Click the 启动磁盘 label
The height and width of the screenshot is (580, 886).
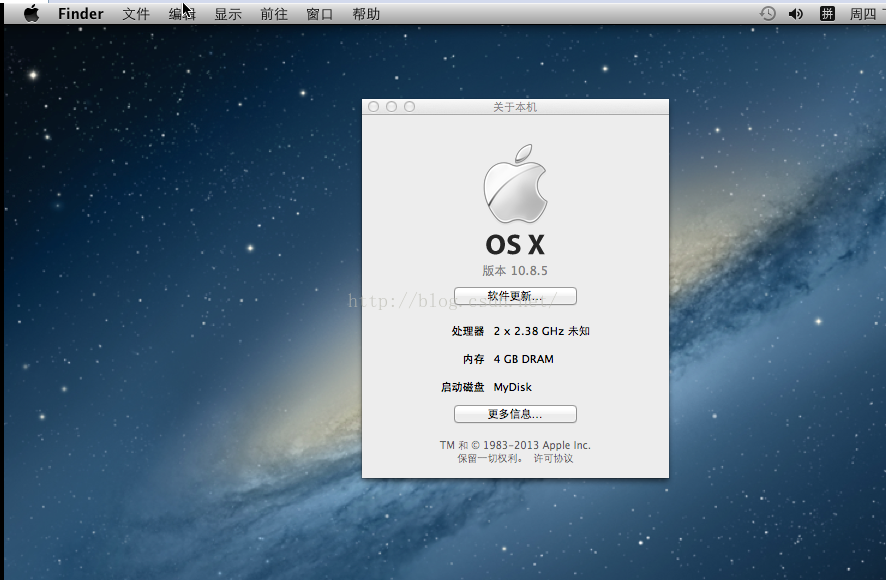pyautogui.click(x=463, y=387)
